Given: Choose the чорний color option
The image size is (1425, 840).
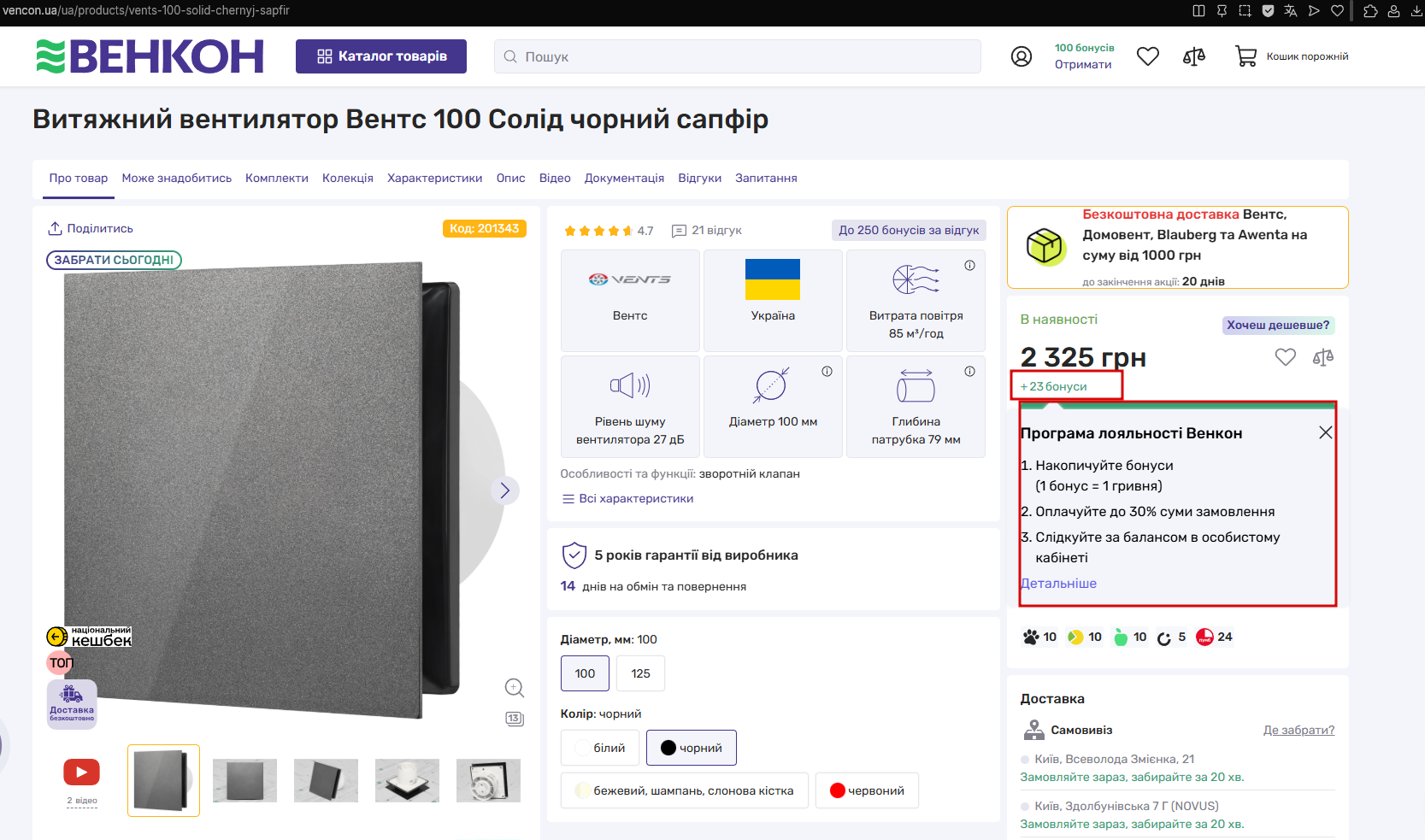Looking at the screenshot, I should point(692,748).
